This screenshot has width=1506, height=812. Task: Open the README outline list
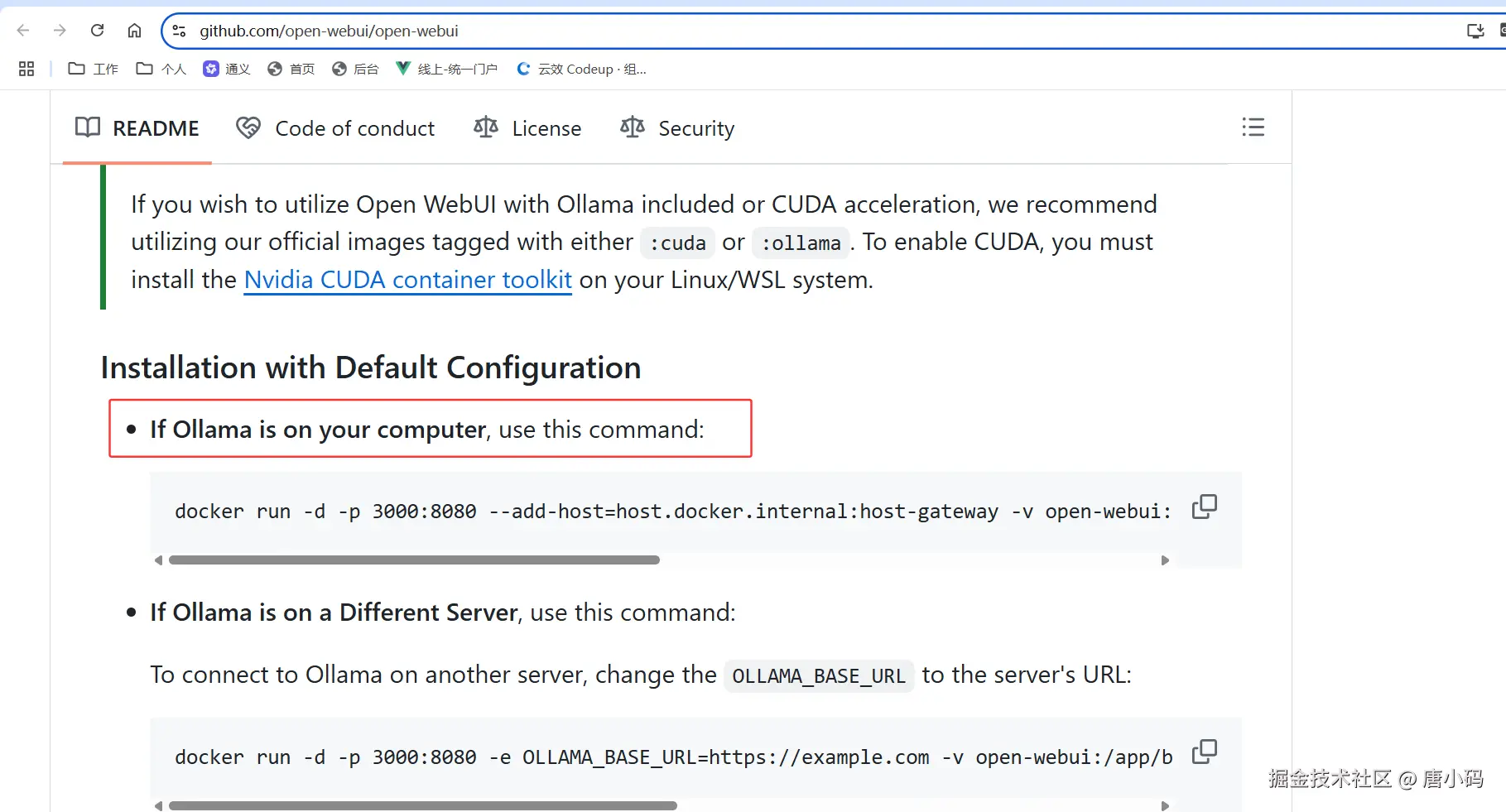(1253, 127)
